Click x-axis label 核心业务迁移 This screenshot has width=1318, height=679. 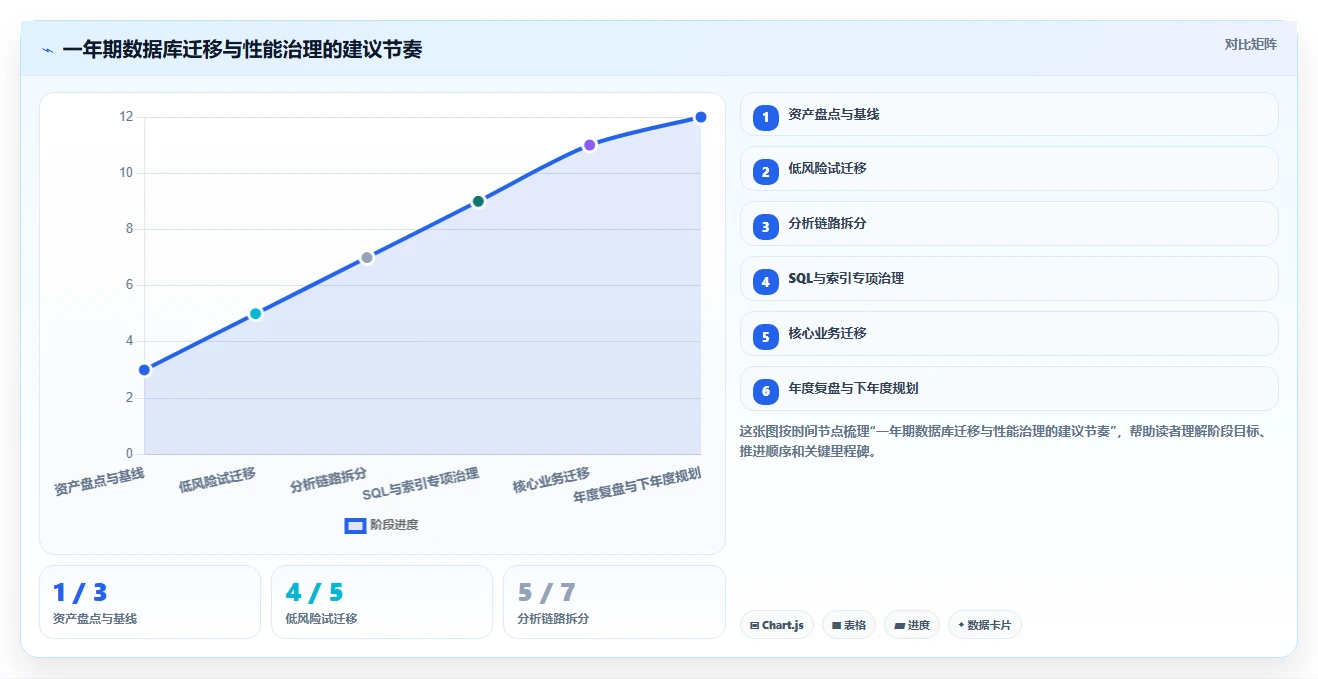tap(551, 480)
